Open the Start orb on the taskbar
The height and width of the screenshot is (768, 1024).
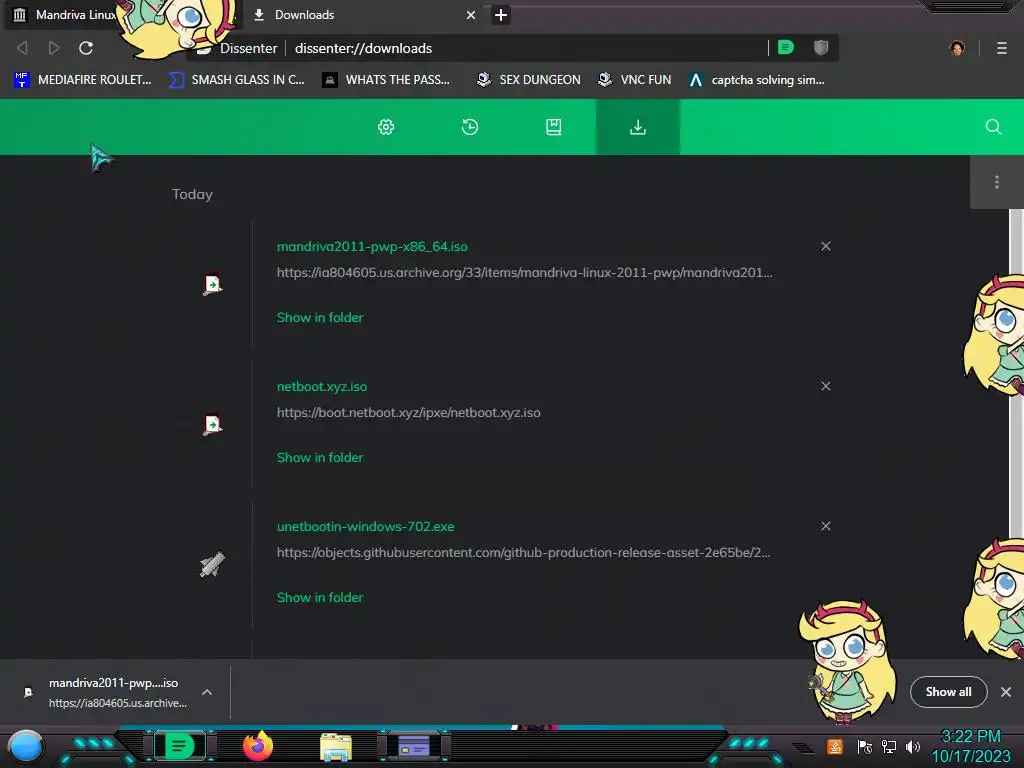click(25, 746)
